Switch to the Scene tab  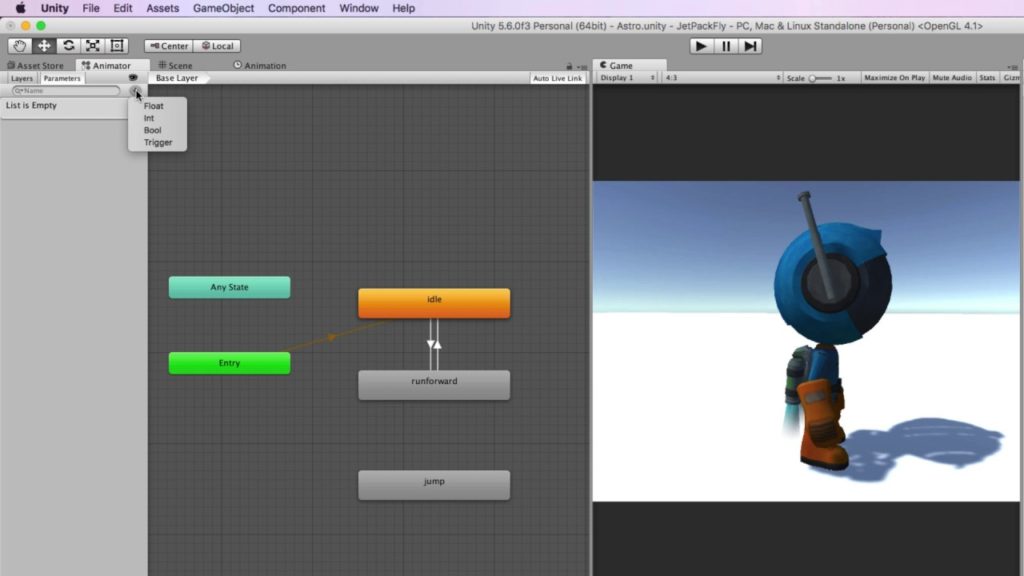click(x=176, y=65)
